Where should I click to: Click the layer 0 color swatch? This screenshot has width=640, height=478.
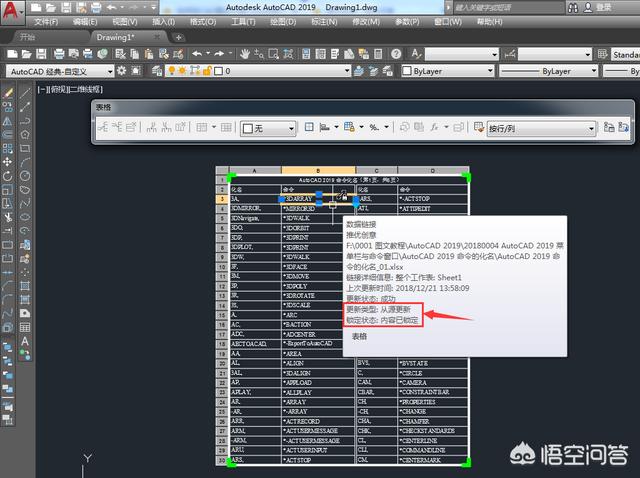click(x=219, y=71)
